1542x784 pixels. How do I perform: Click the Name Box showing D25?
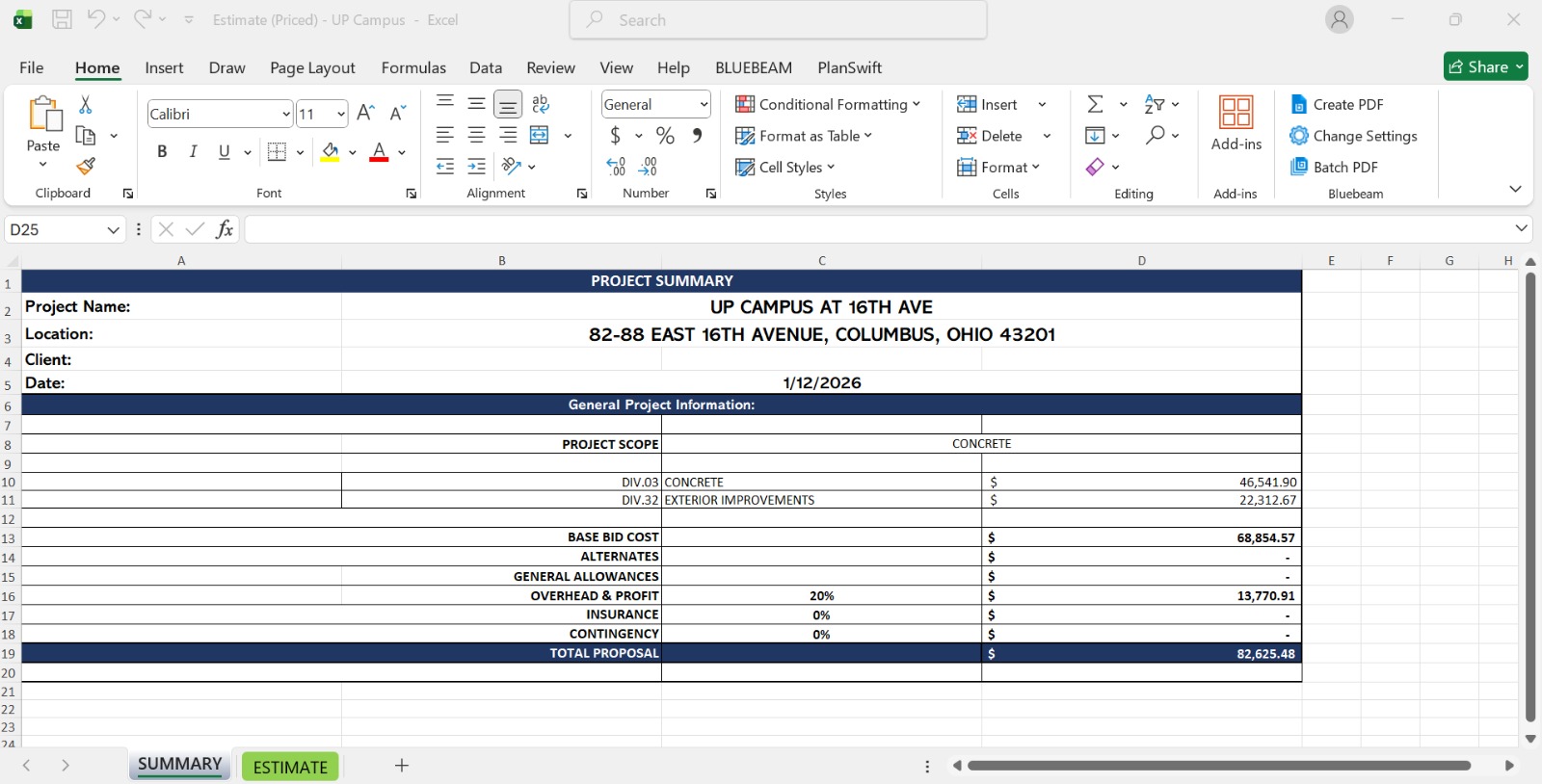point(55,229)
